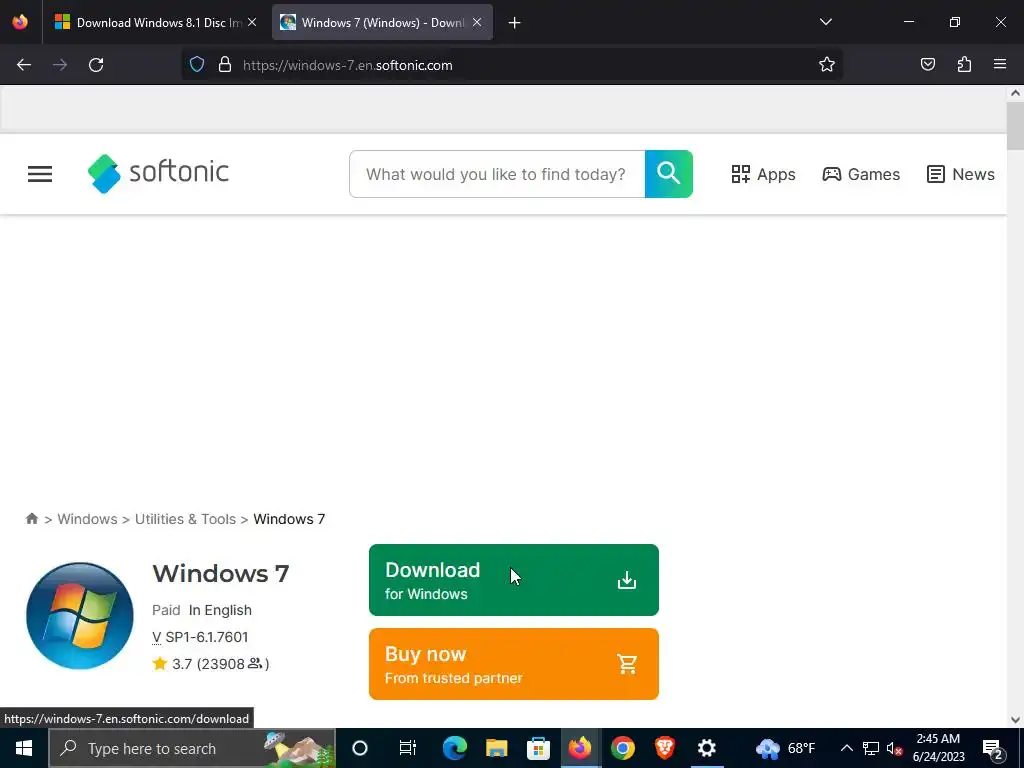
Task: Click the network status tray icon
Action: [x=871, y=748]
